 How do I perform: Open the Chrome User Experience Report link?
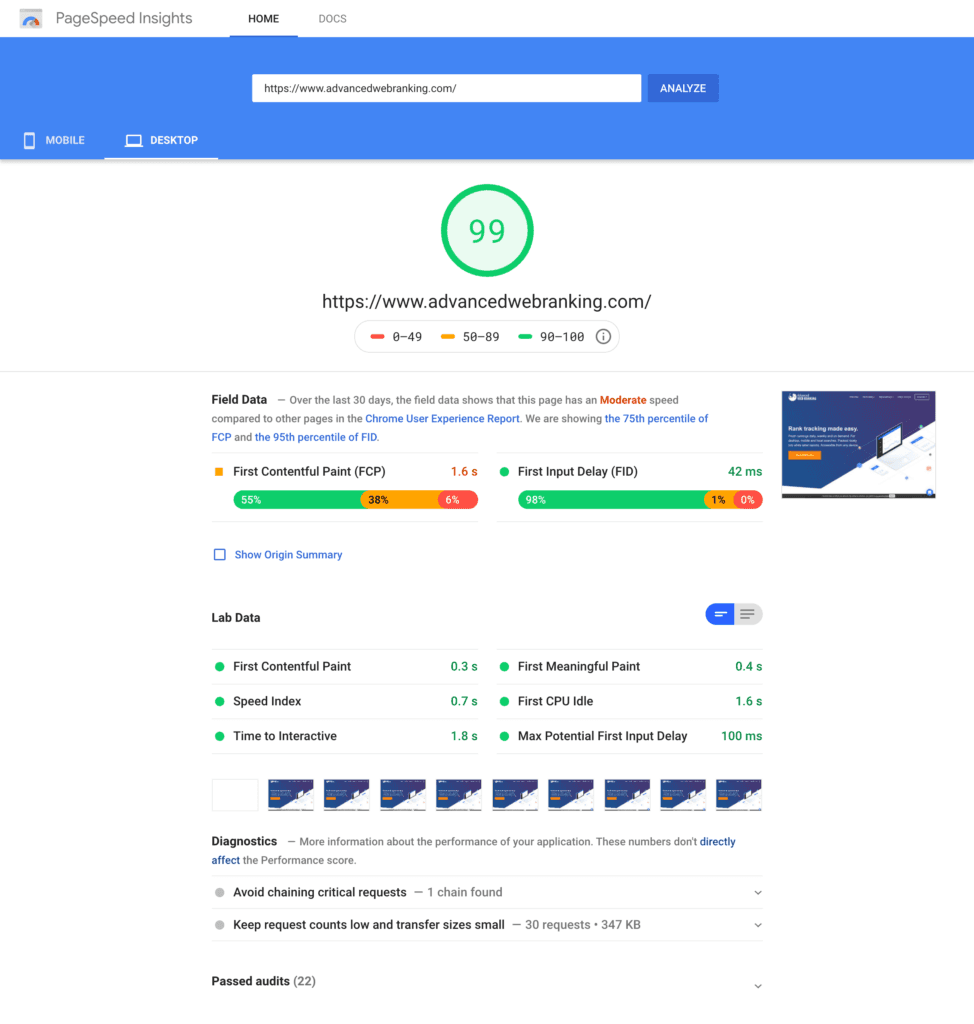coord(442,419)
